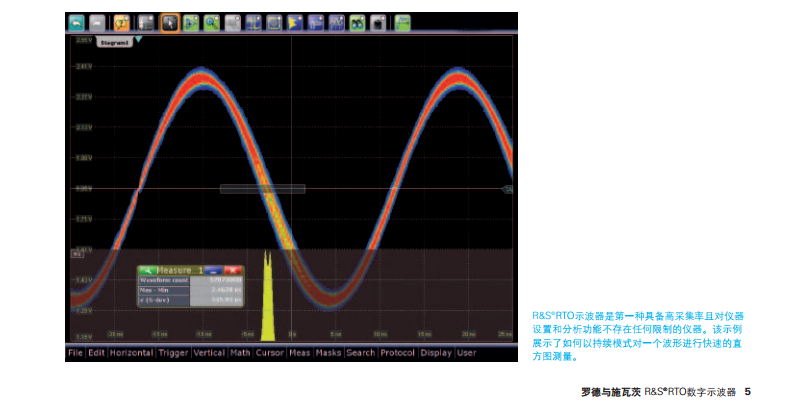Viewport: 785px width, 419px height.
Task: Activate the magnifier zoom tool
Action: pyautogui.click(x=213, y=21)
